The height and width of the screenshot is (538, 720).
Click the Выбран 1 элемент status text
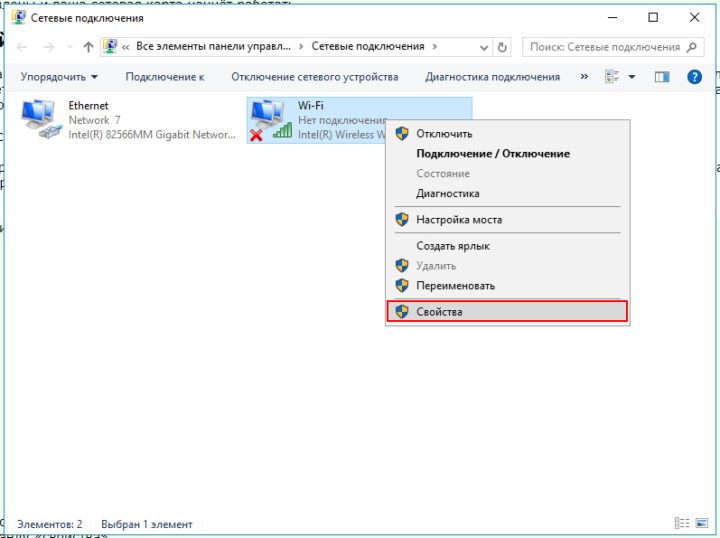click(146, 524)
